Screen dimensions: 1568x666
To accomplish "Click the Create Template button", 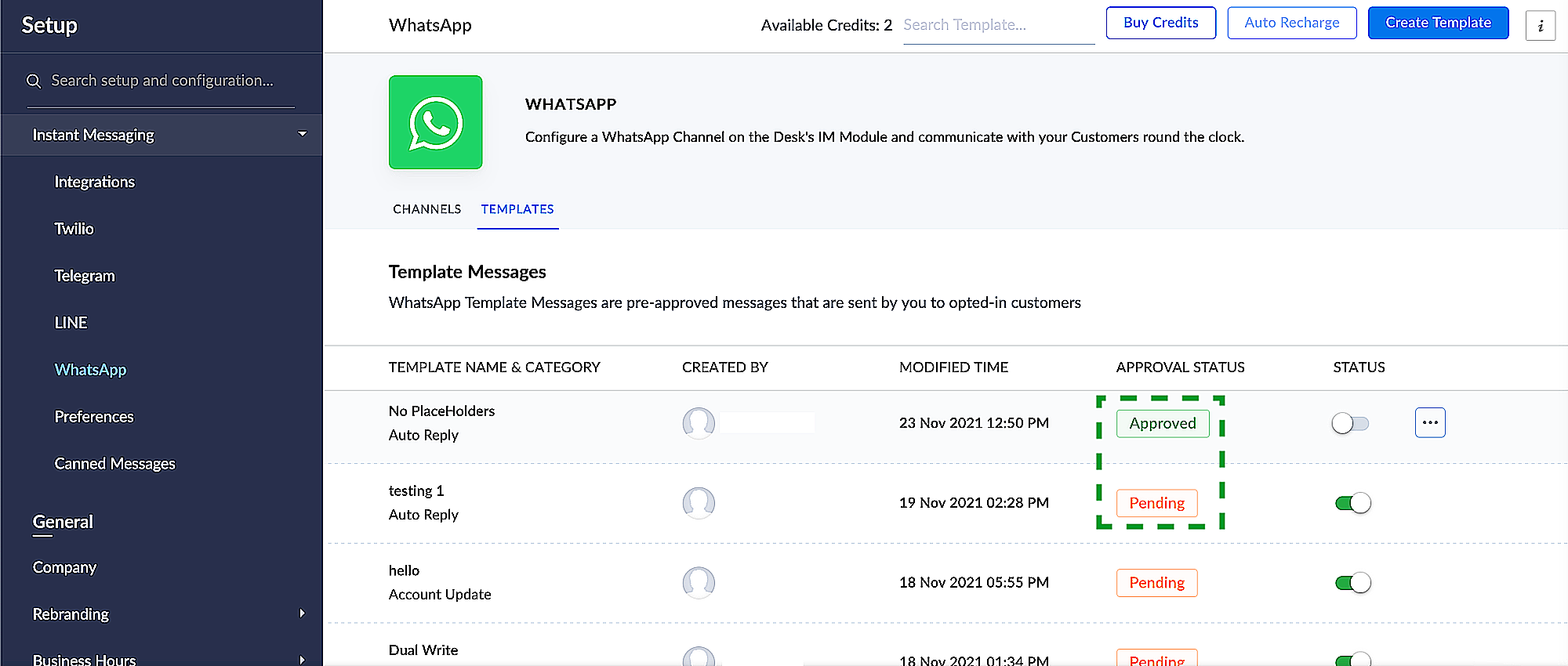I will [x=1439, y=23].
